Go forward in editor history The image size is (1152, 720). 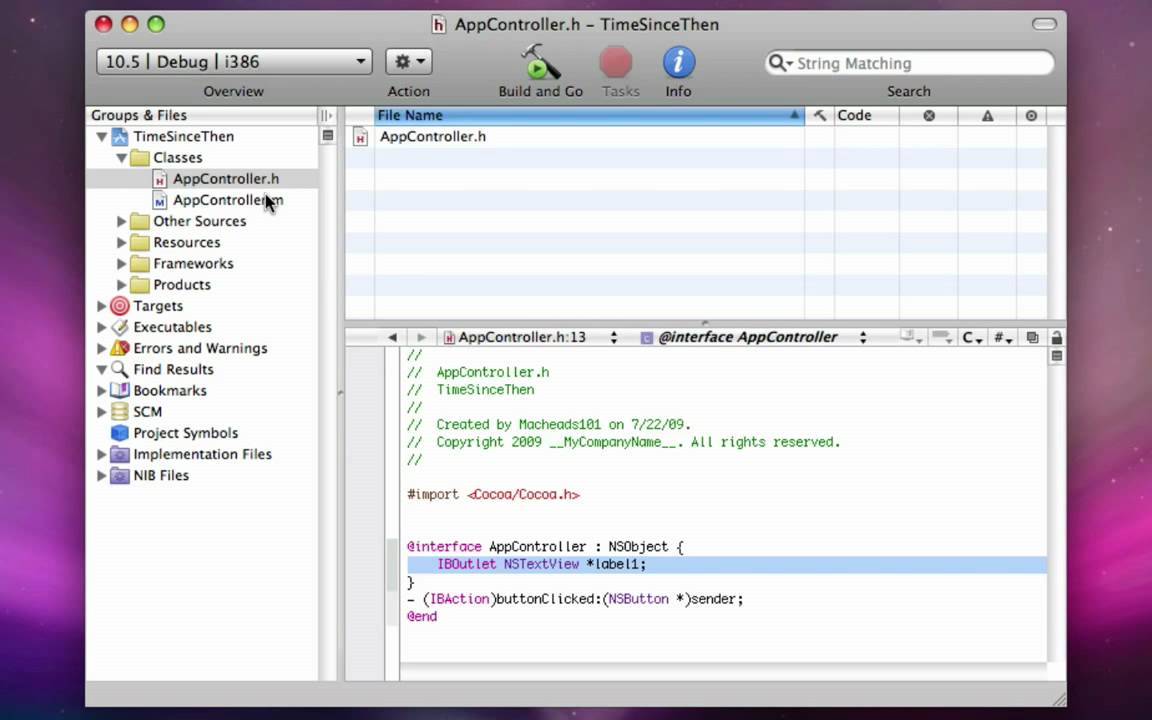421,337
